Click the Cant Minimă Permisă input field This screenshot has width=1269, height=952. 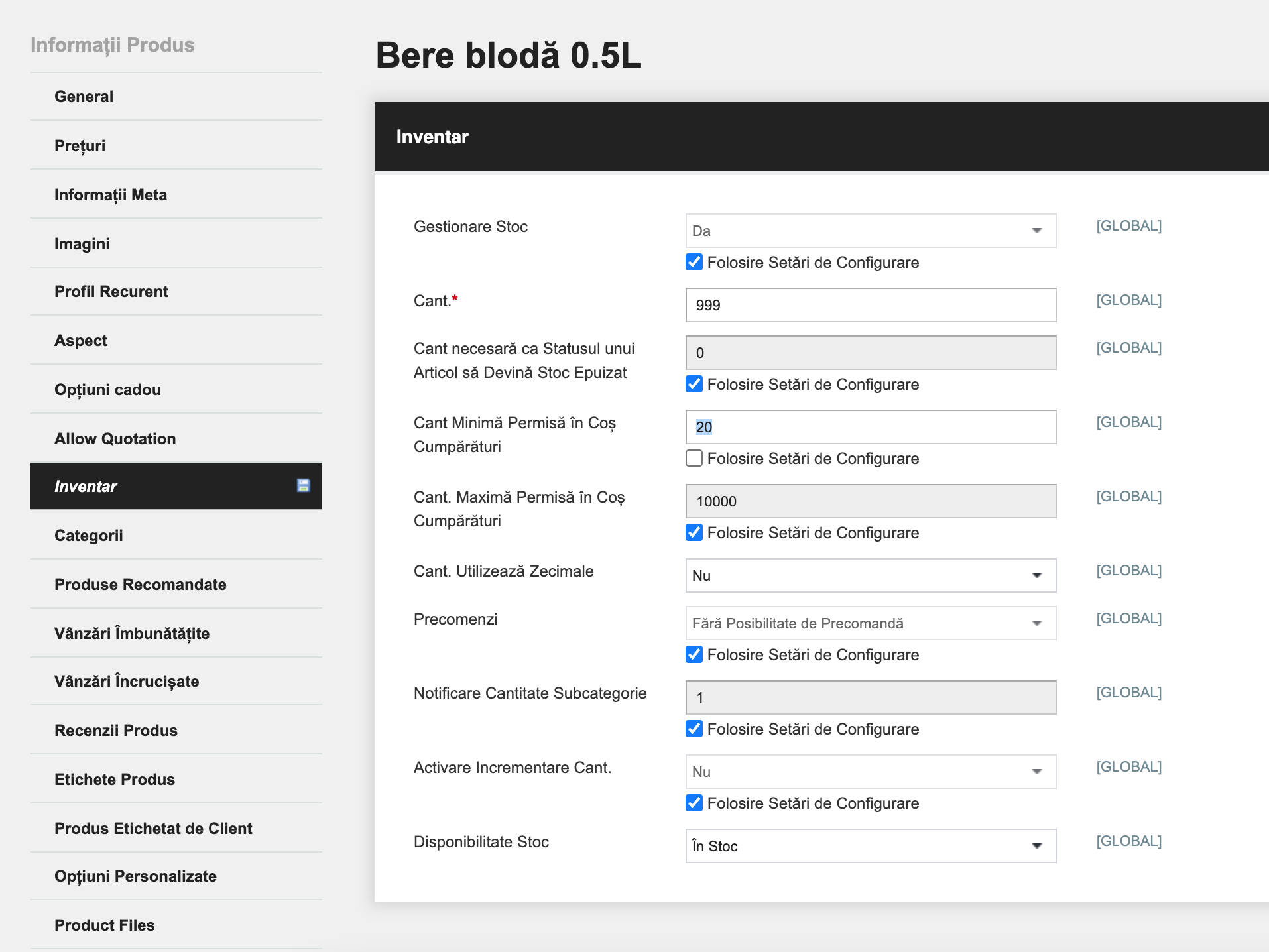point(871,427)
